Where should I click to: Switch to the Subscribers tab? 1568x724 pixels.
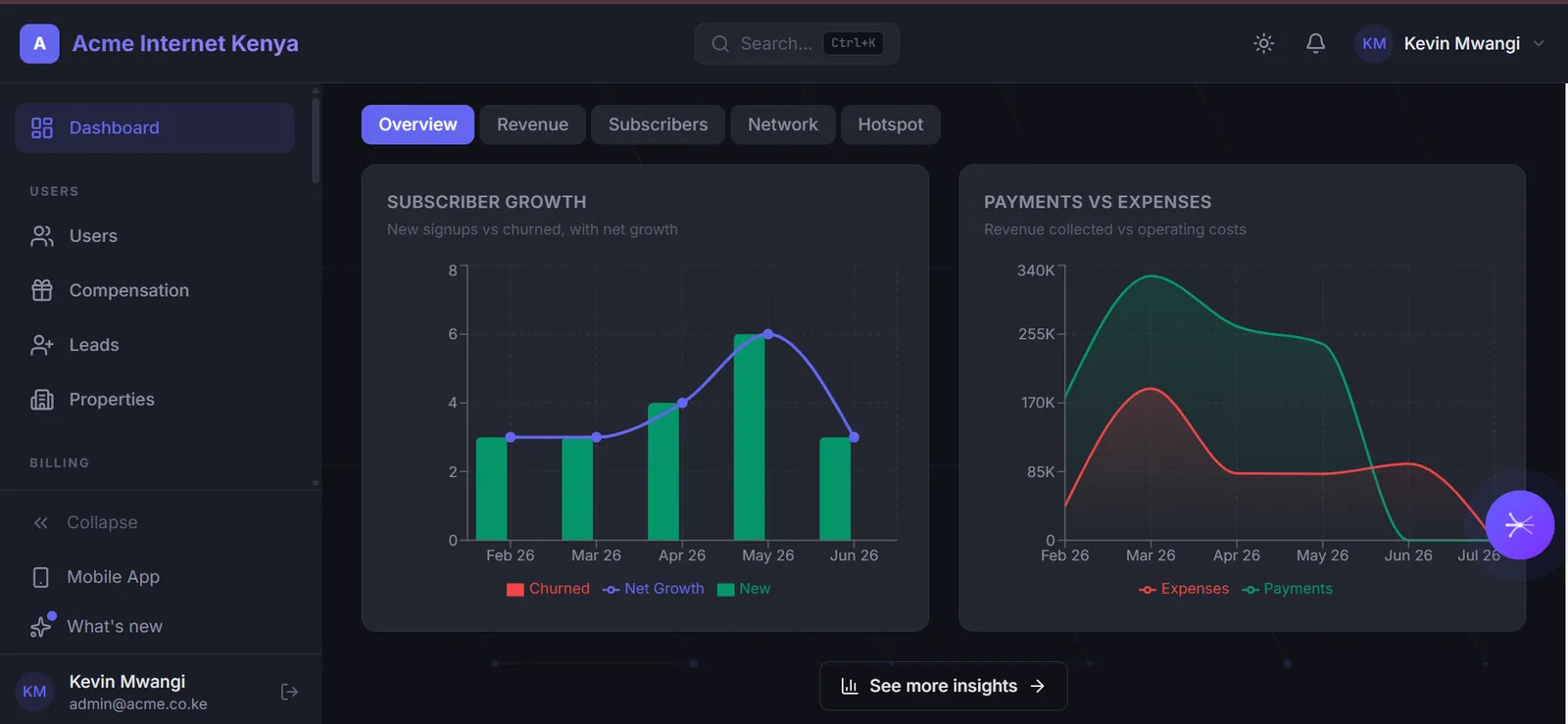point(658,124)
